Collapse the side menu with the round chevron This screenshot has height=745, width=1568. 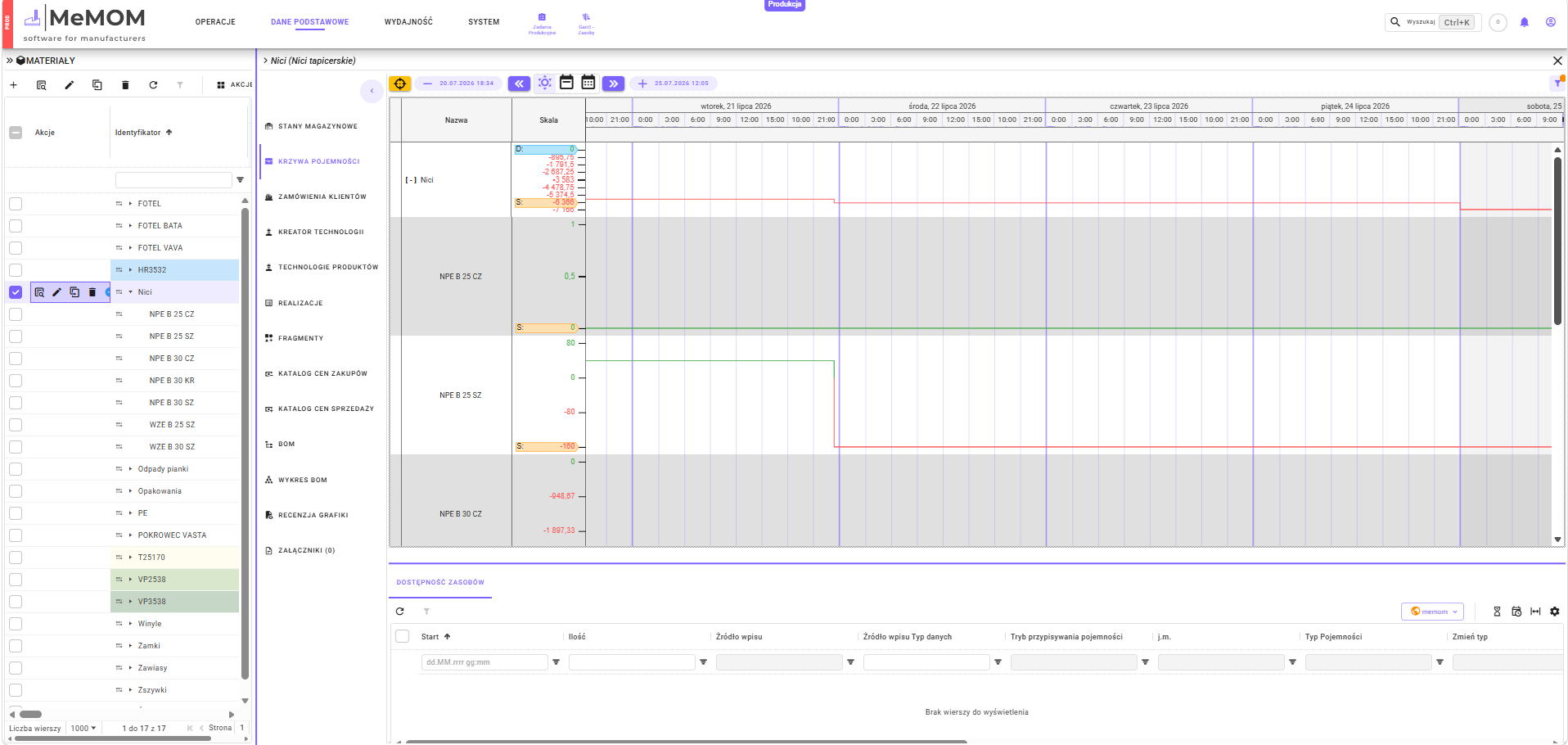pos(372,91)
